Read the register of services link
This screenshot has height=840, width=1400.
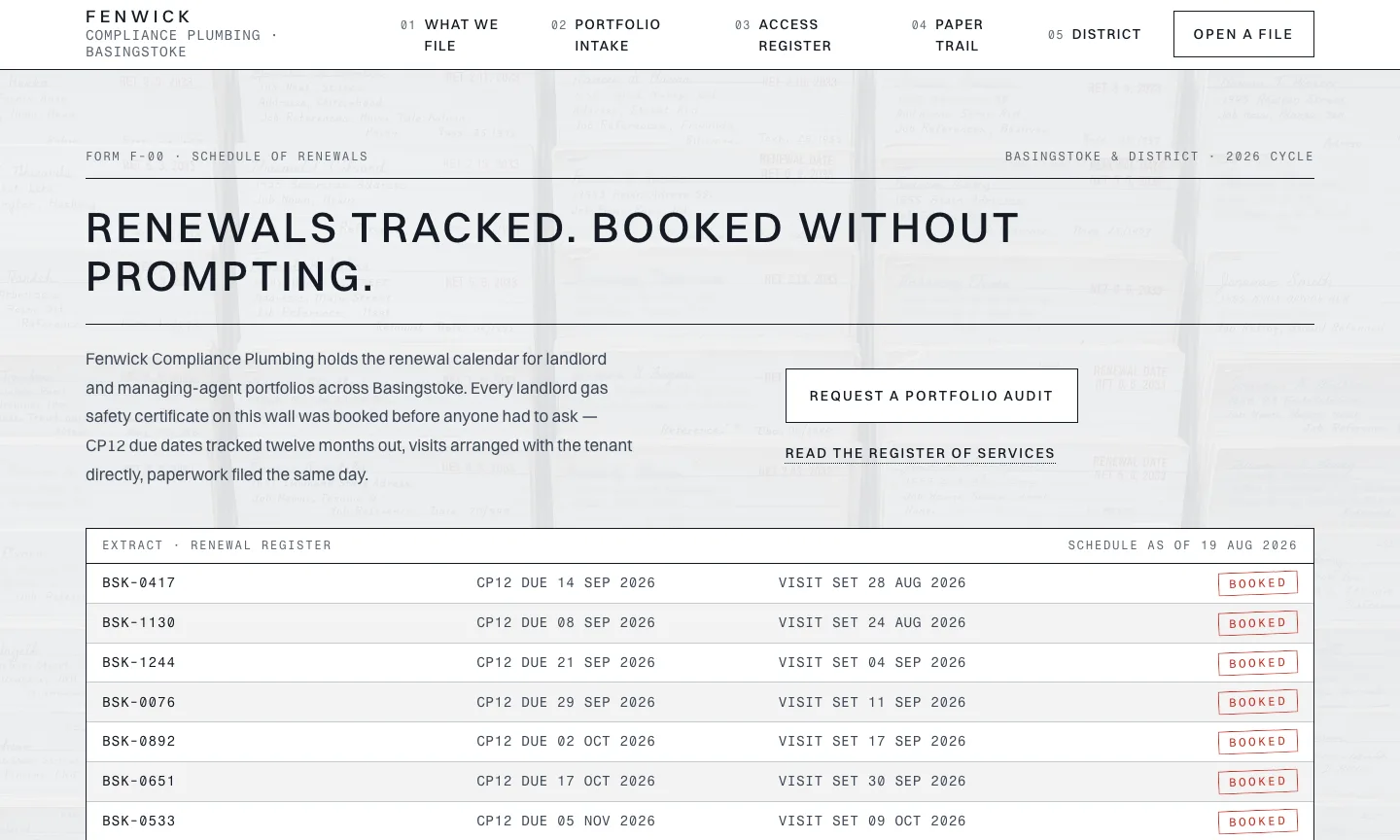click(x=920, y=454)
